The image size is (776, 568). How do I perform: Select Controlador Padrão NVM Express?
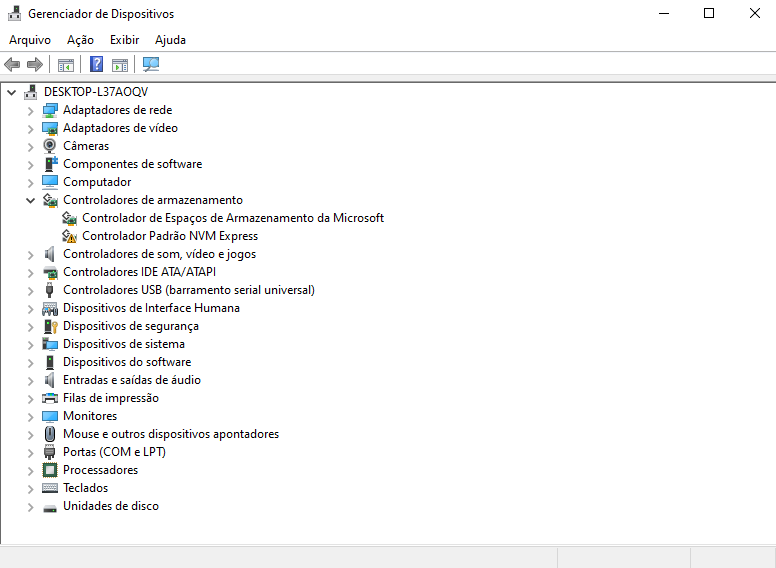170,236
